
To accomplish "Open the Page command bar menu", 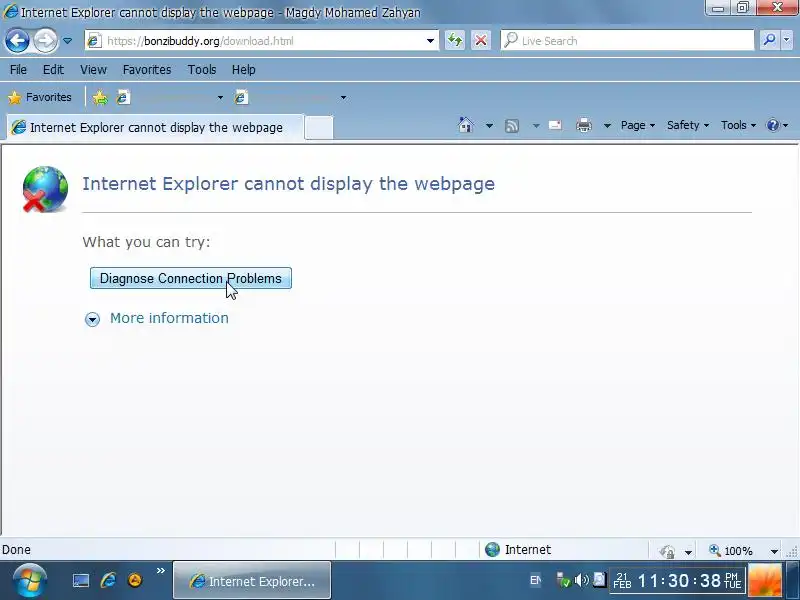I will (638, 126).
